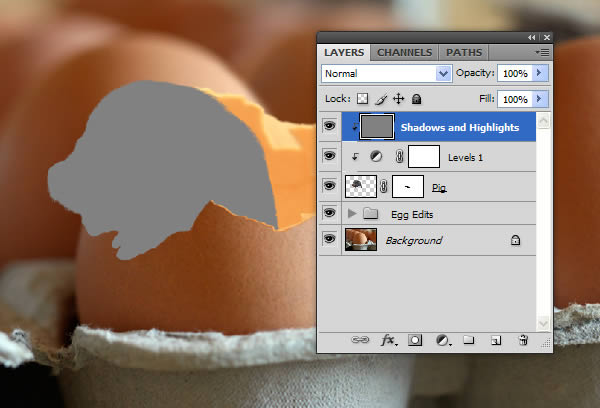This screenshot has height=408, width=600.
Task: Close the Layers panel
Action: pyautogui.click(x=547, y=38)
